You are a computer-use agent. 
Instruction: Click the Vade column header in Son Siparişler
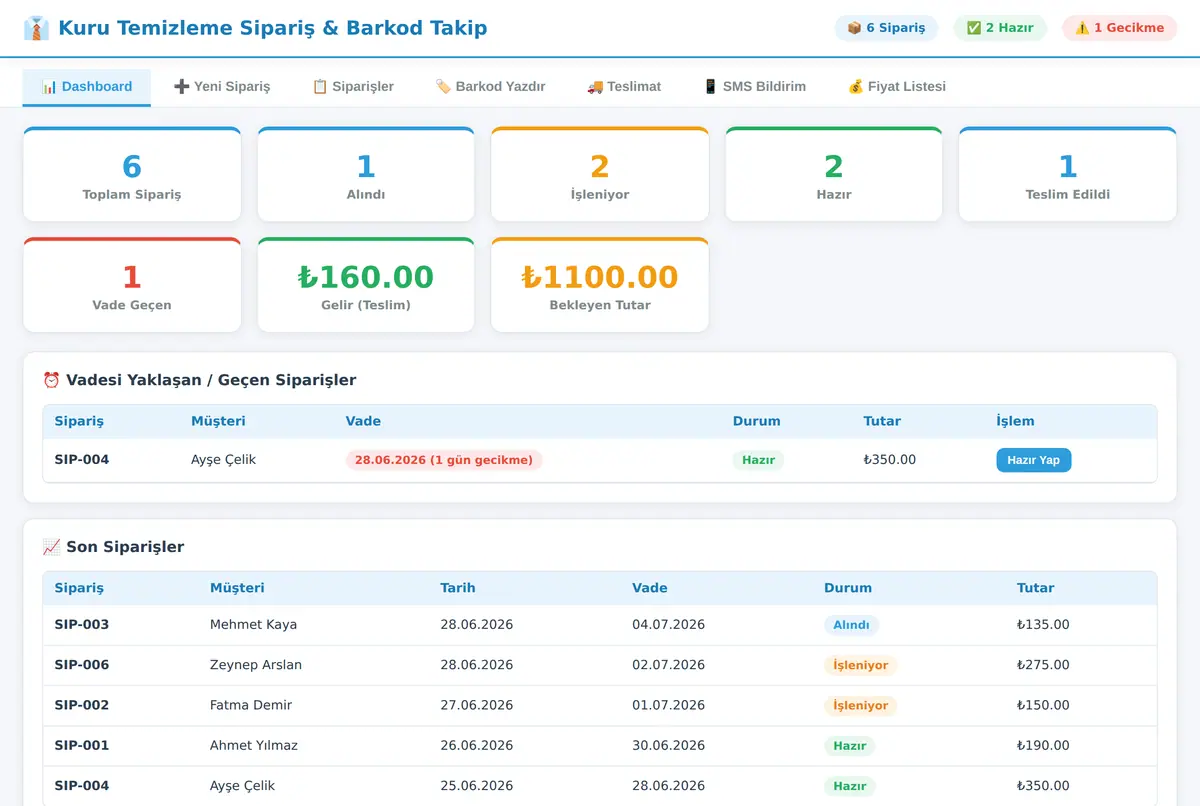point(650,588)
